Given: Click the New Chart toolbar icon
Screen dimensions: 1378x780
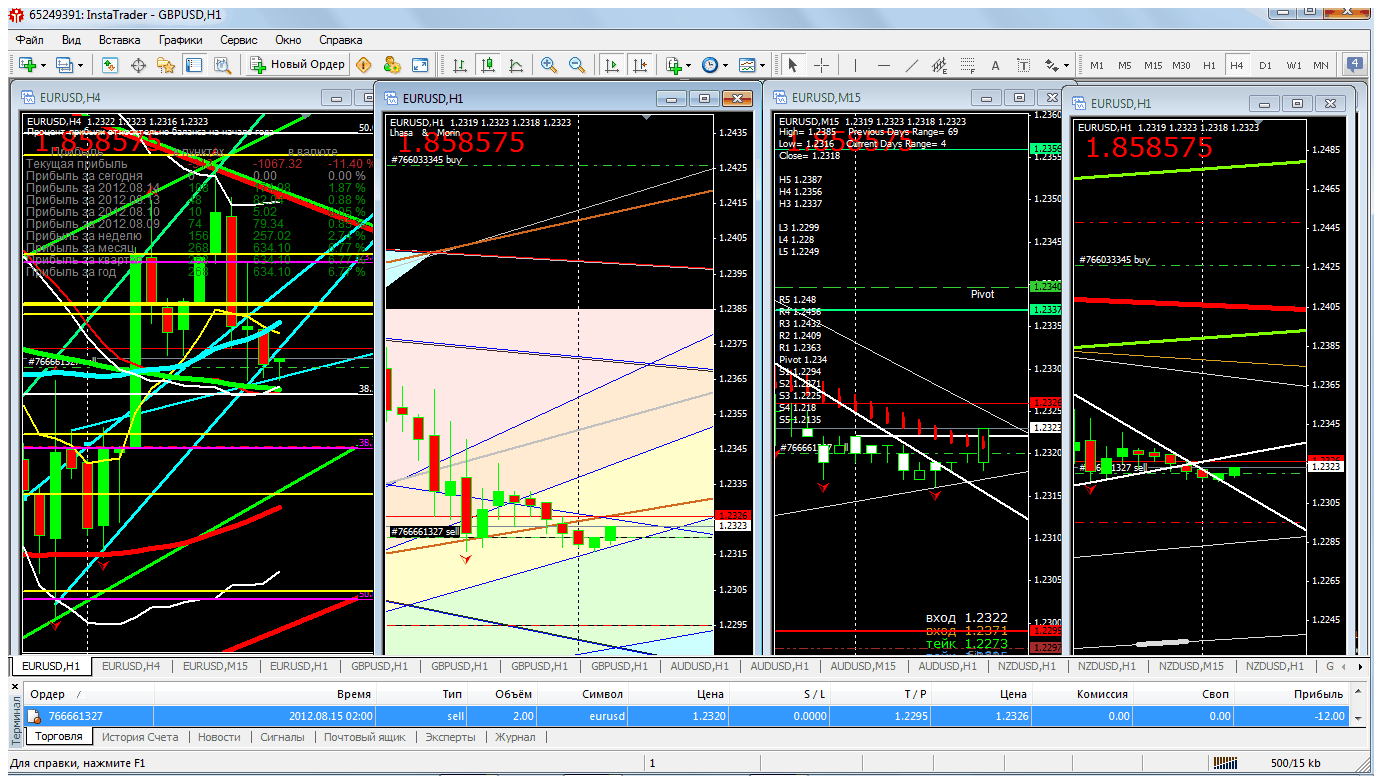Looking at the screenshot, I should click(x=27, y=65).
